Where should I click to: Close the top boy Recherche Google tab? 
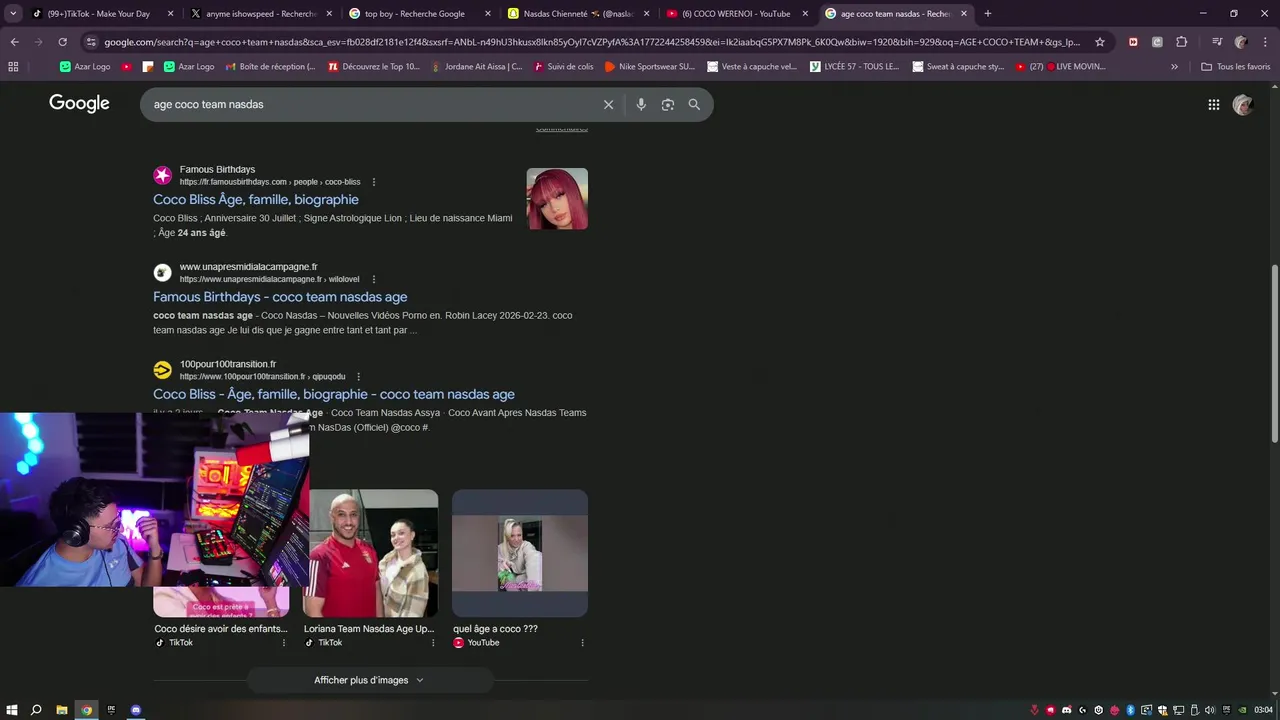488,14
